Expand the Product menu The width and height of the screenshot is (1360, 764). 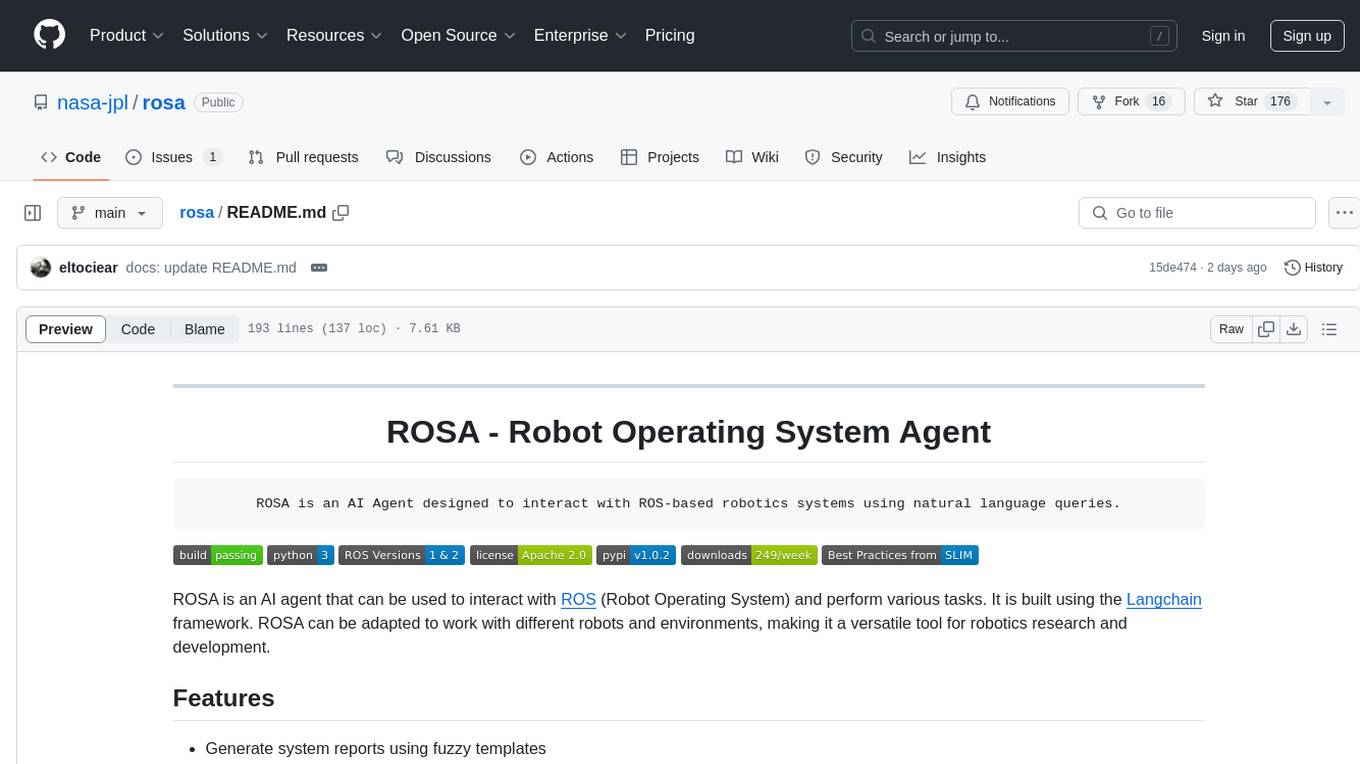tap(127, 35)
